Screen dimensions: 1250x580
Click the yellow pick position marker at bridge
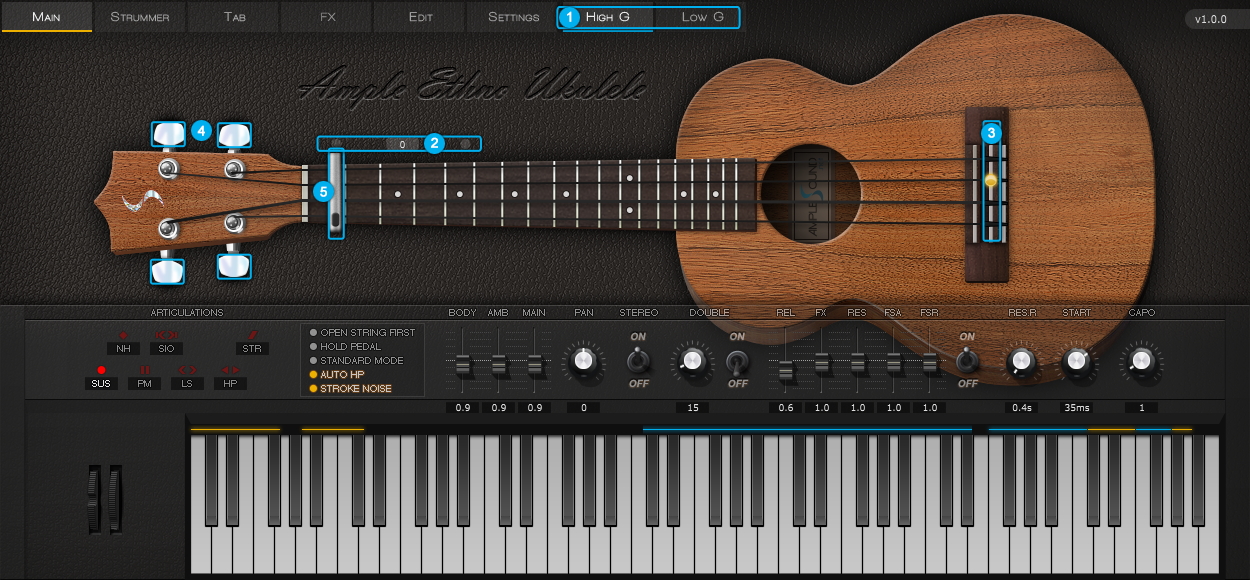pos(990,180)
